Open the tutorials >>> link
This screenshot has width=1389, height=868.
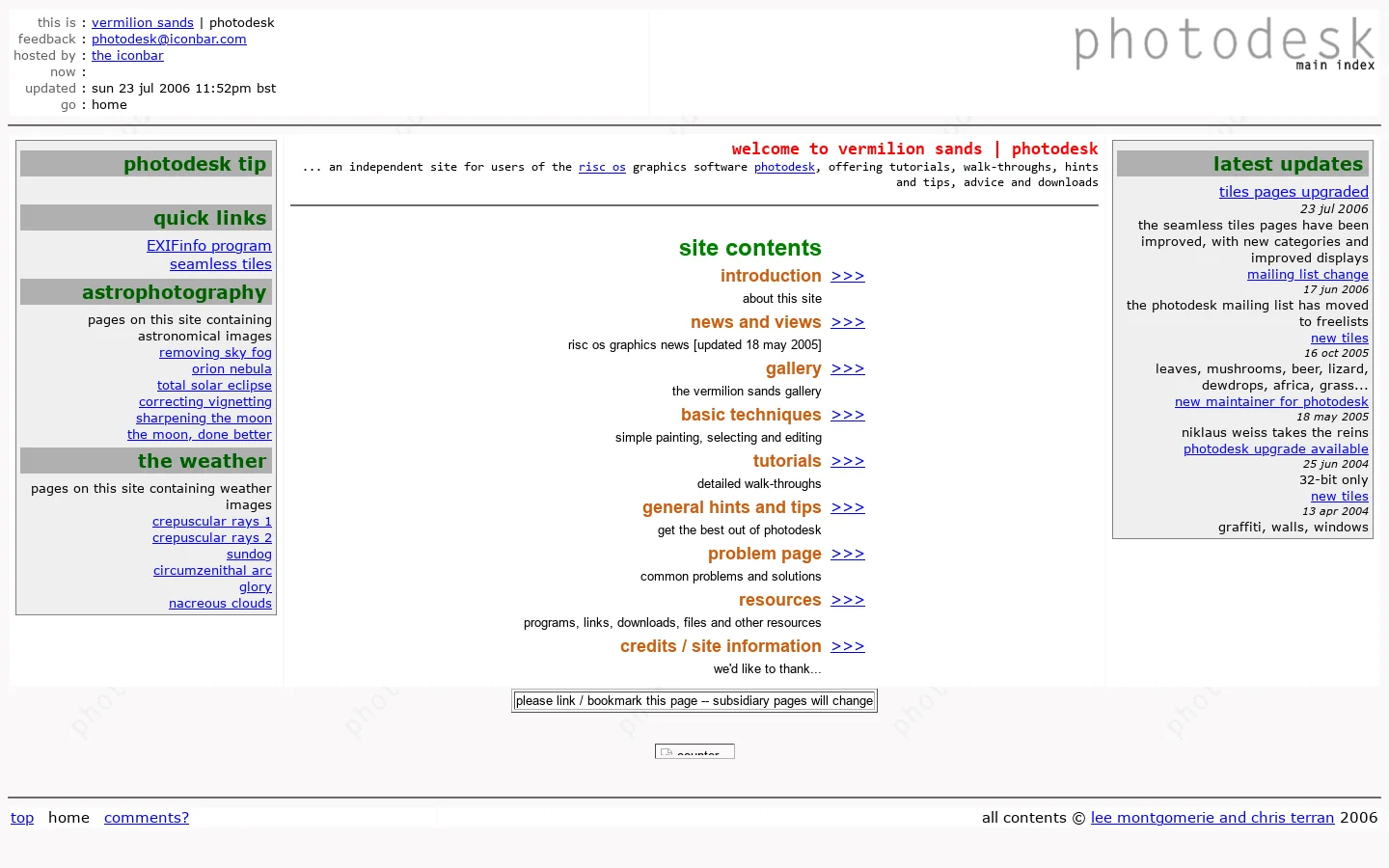(848, 461)
